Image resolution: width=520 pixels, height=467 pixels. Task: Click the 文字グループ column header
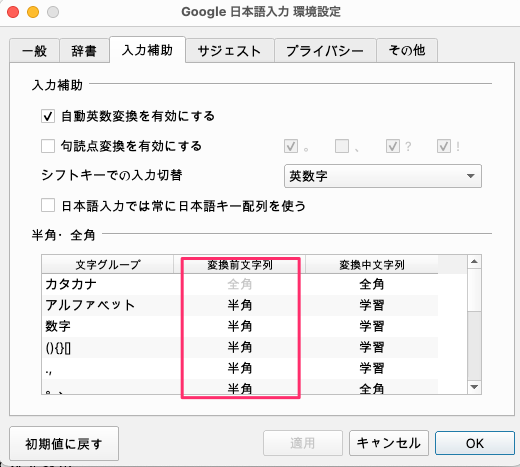(108, 265)
